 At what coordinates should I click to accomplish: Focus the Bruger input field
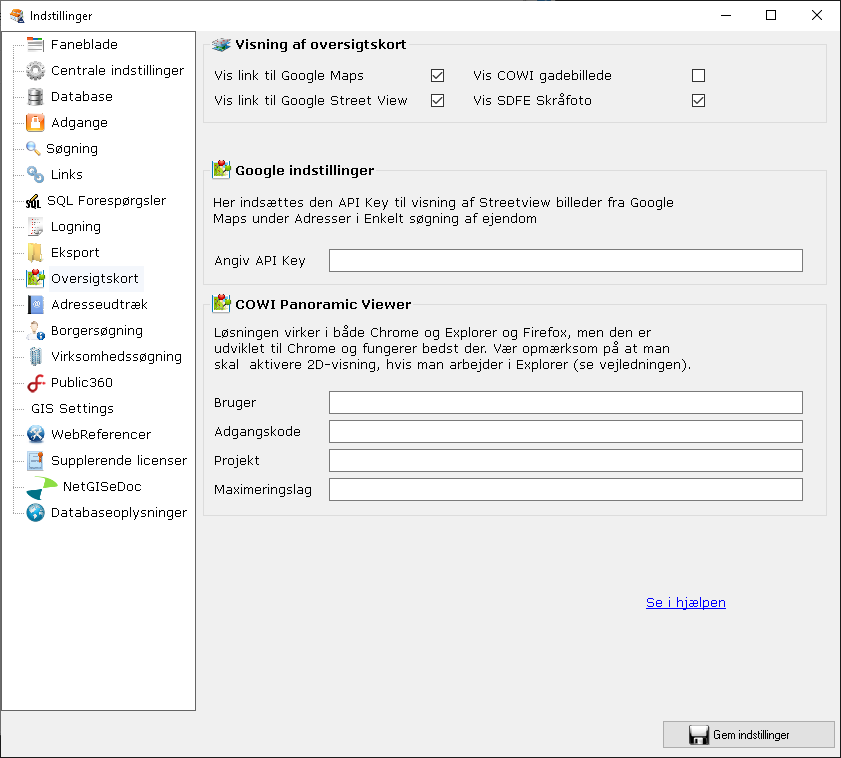565,403
